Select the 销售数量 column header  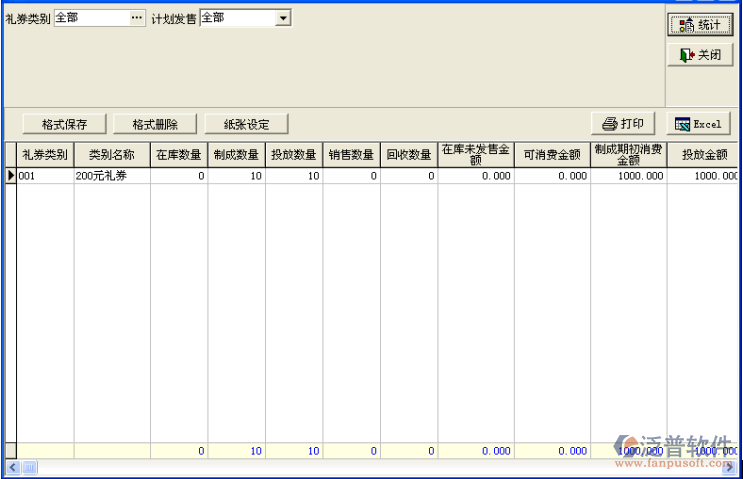(351, 155)
